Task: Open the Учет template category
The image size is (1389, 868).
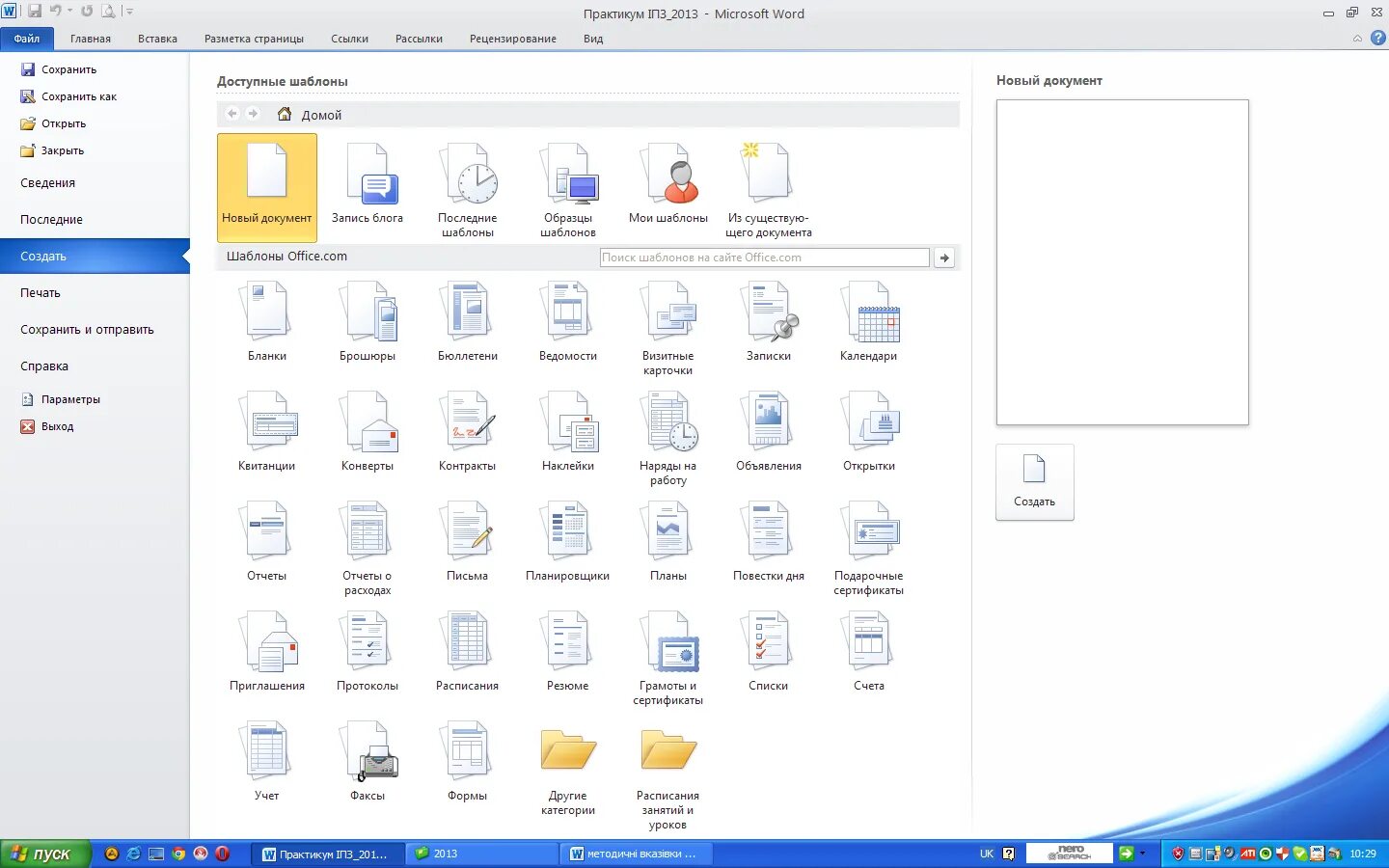Action: click(267, 762)
